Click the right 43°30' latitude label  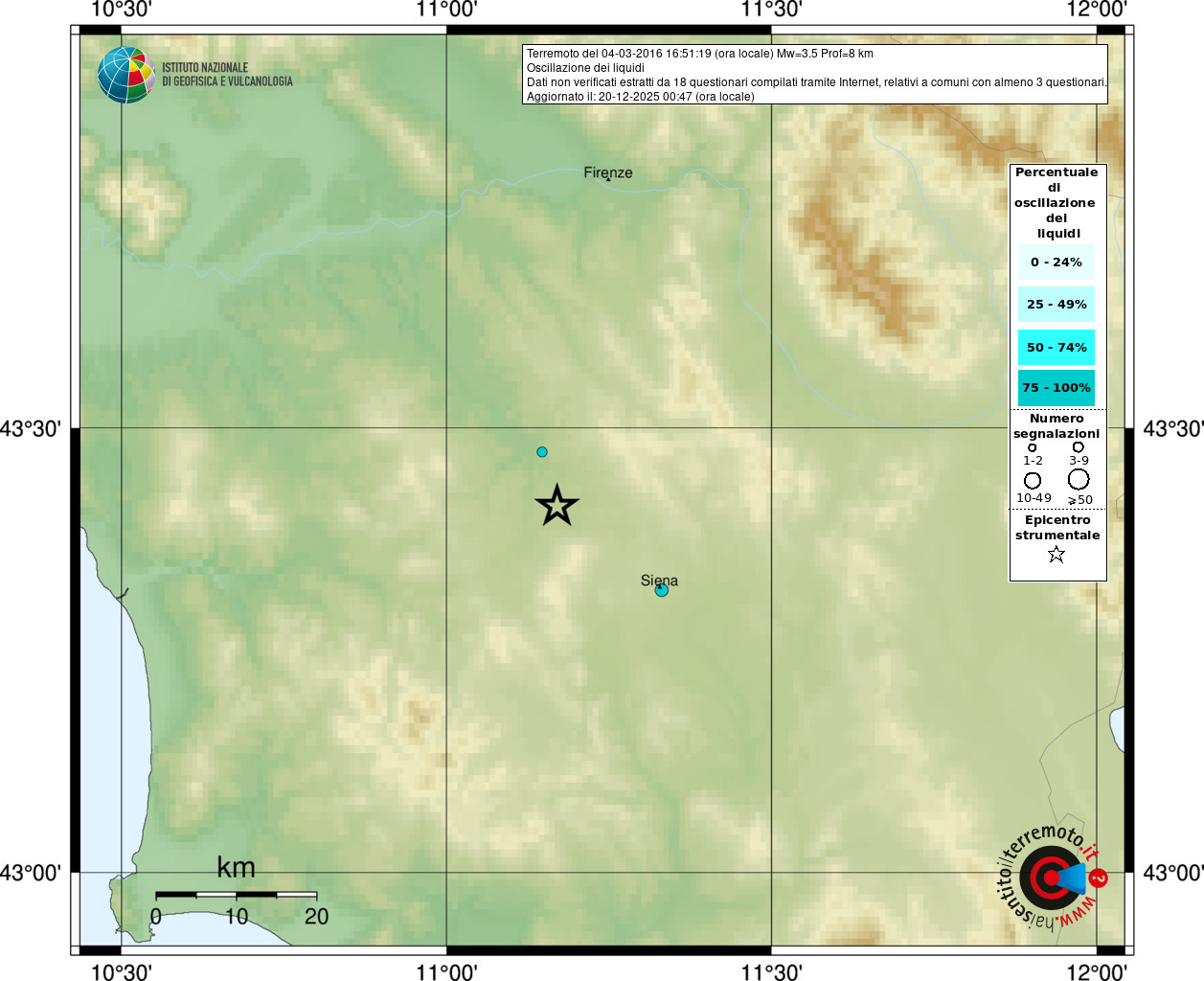point(1173,428)
